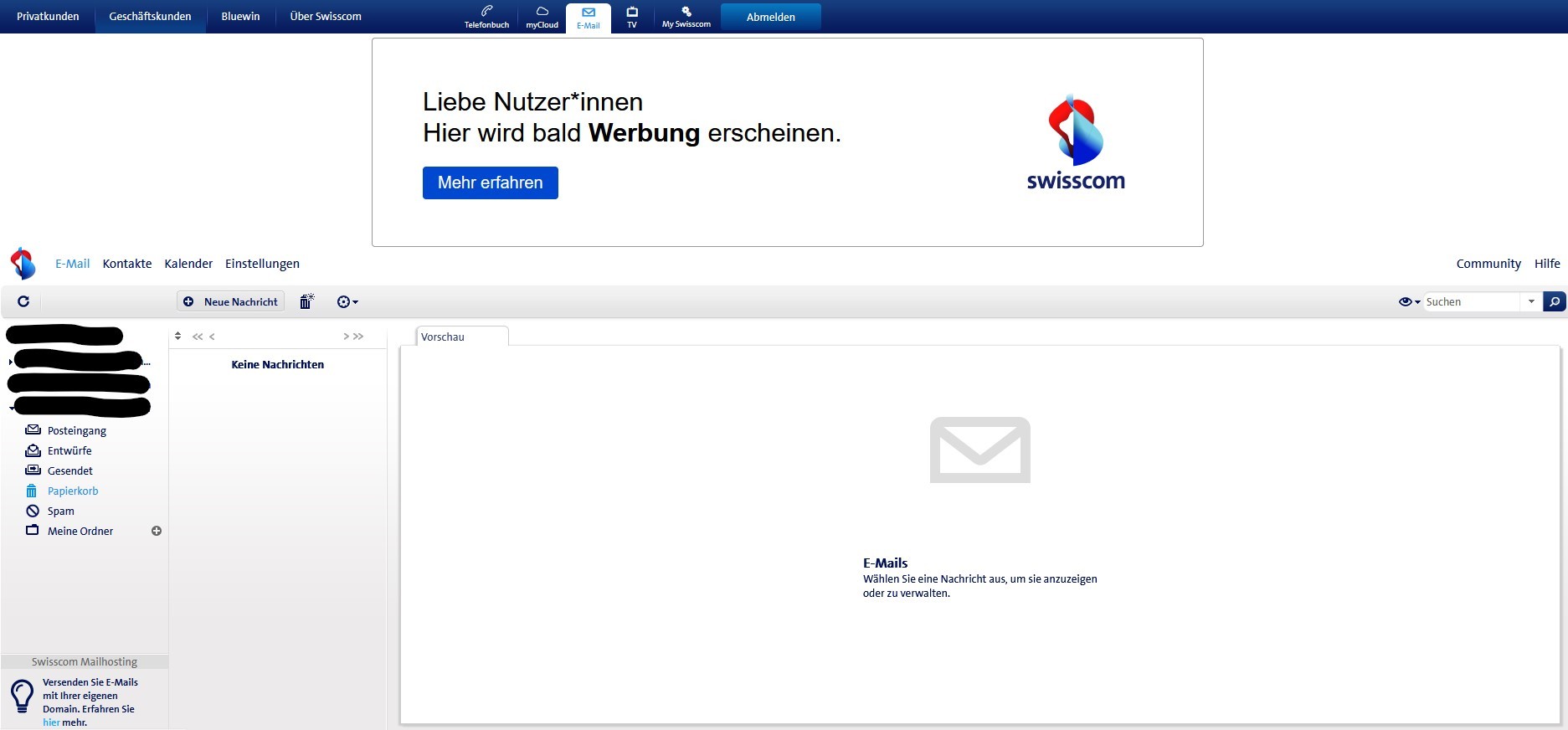Image resolution: width=1568 pixels, height=730 pixels.
Task: Click the lightbulb tip icon
Action: pos(22,697)
